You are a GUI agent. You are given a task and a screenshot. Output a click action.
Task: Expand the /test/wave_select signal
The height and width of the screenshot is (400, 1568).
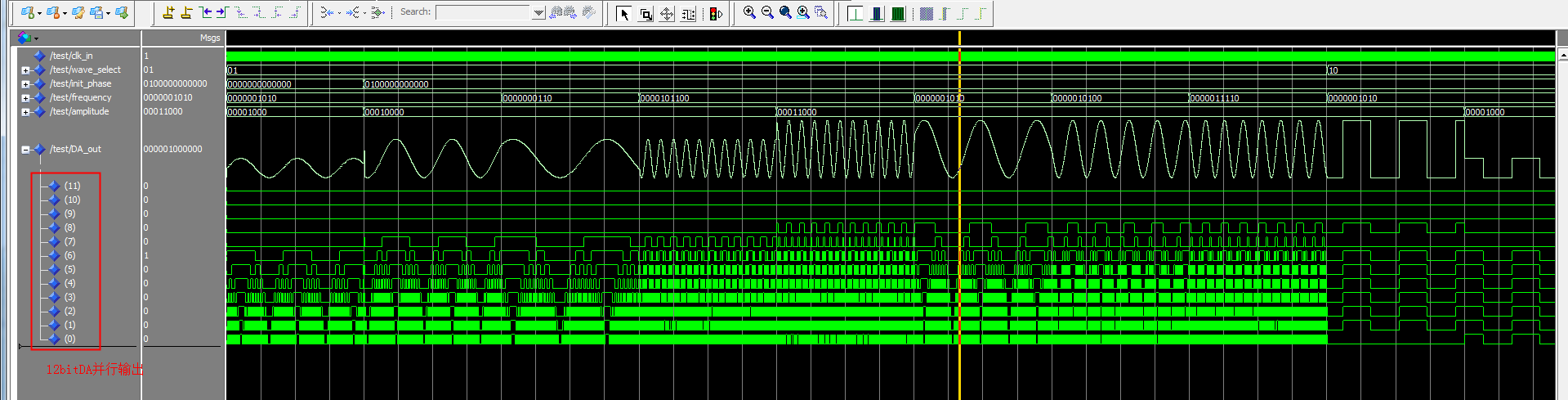(x=25, y=70)
